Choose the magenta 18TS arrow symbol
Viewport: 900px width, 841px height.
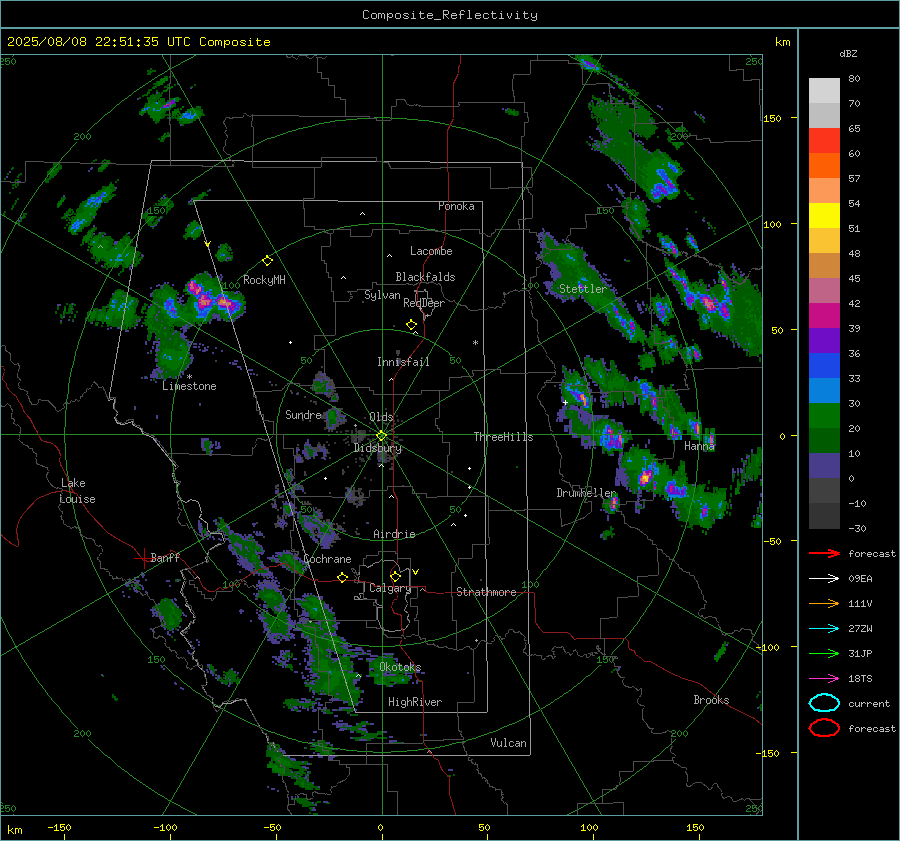tap(824, 679)
